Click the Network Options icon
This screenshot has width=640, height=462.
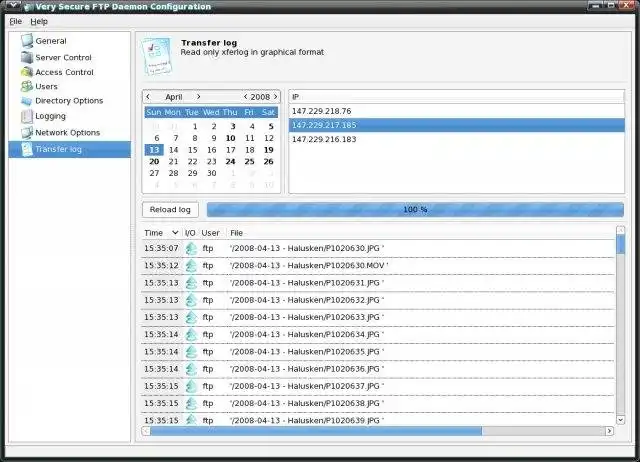[x=27, y=132]
